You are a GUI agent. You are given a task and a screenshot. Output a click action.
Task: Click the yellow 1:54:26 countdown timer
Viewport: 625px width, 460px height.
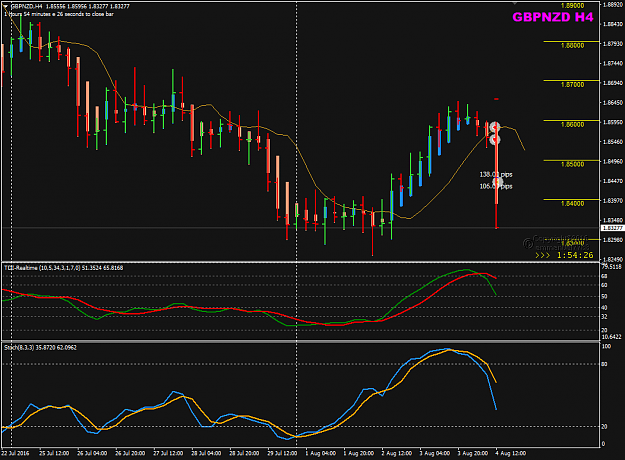(x=575, y=255)
